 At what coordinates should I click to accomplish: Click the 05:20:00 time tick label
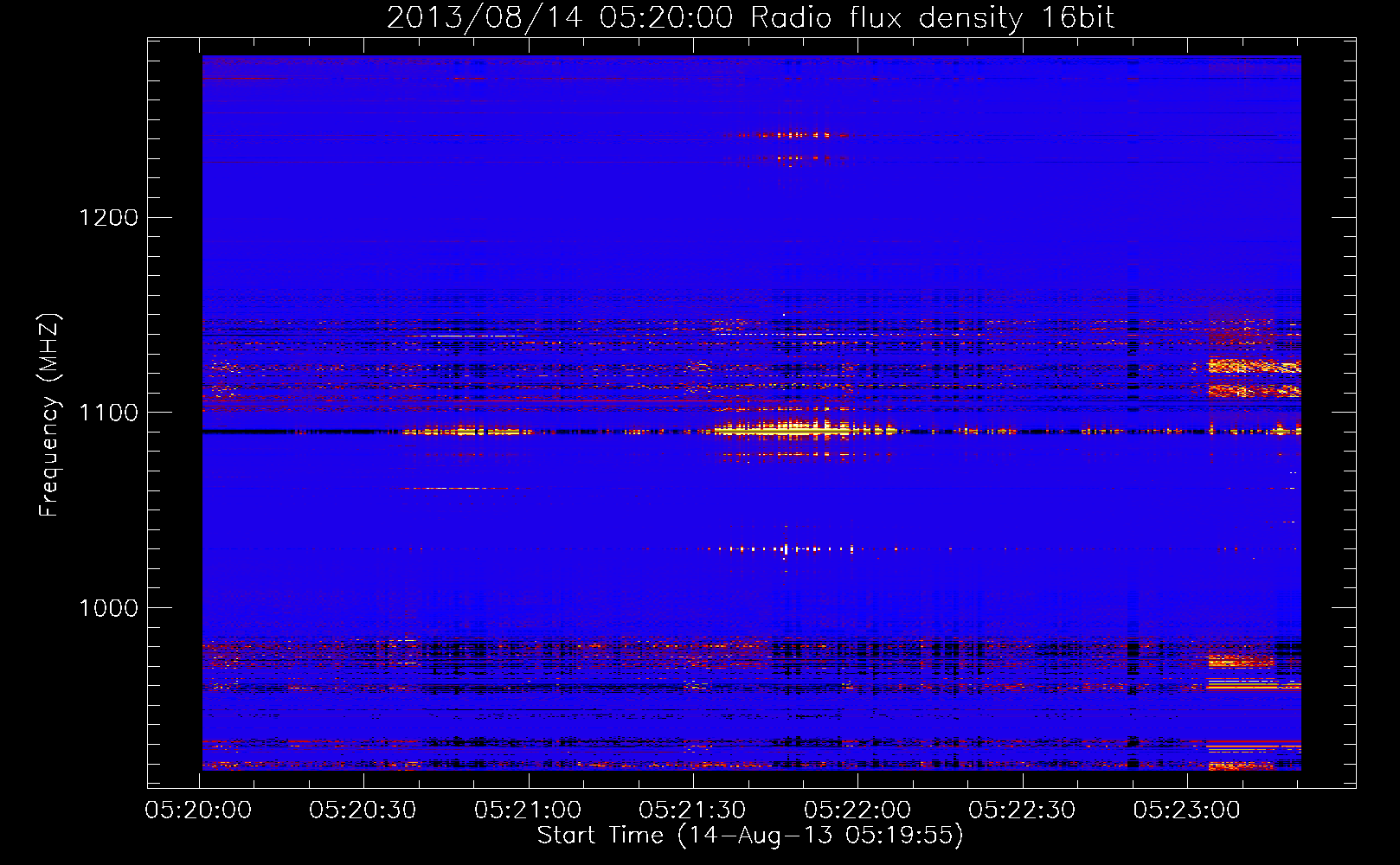(x=198, y=811)
